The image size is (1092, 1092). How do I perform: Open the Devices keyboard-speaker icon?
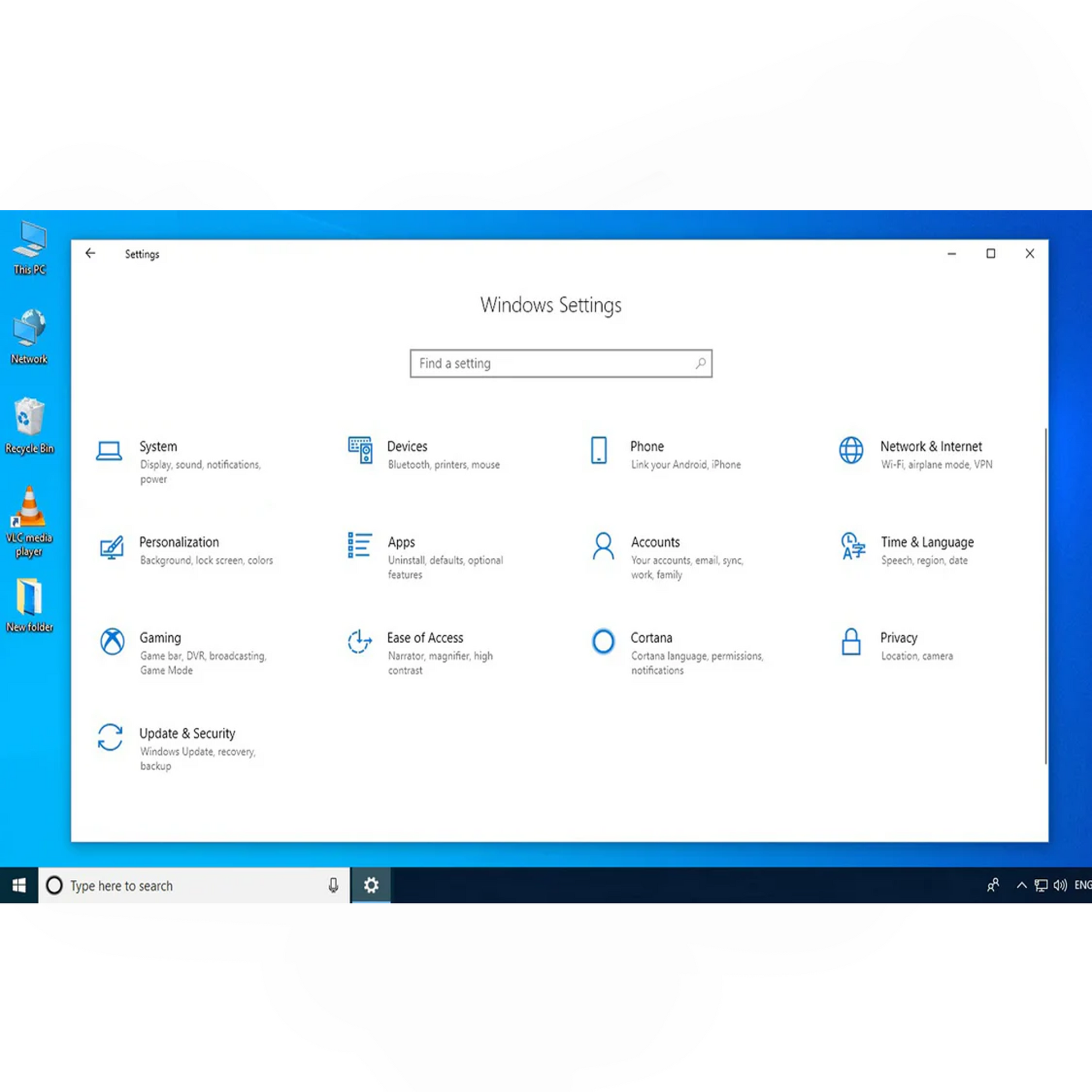coord(360,451)
